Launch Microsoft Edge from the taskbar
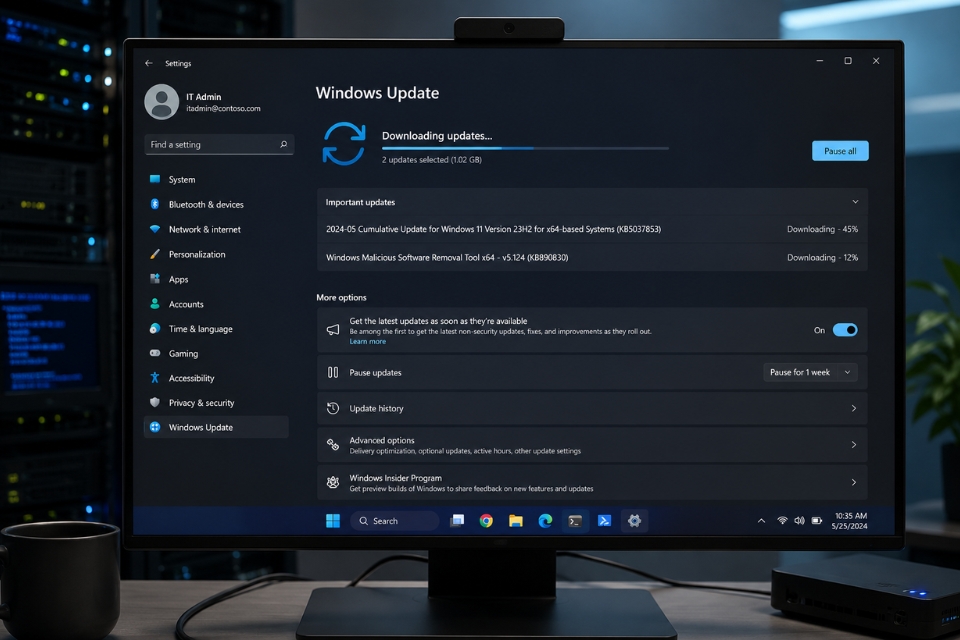 click(x=545, y=521)
